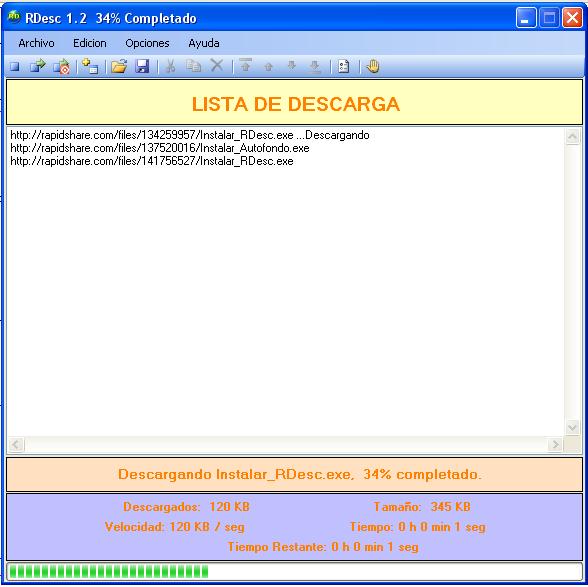Click the yellow hand icon

(373, 66)
